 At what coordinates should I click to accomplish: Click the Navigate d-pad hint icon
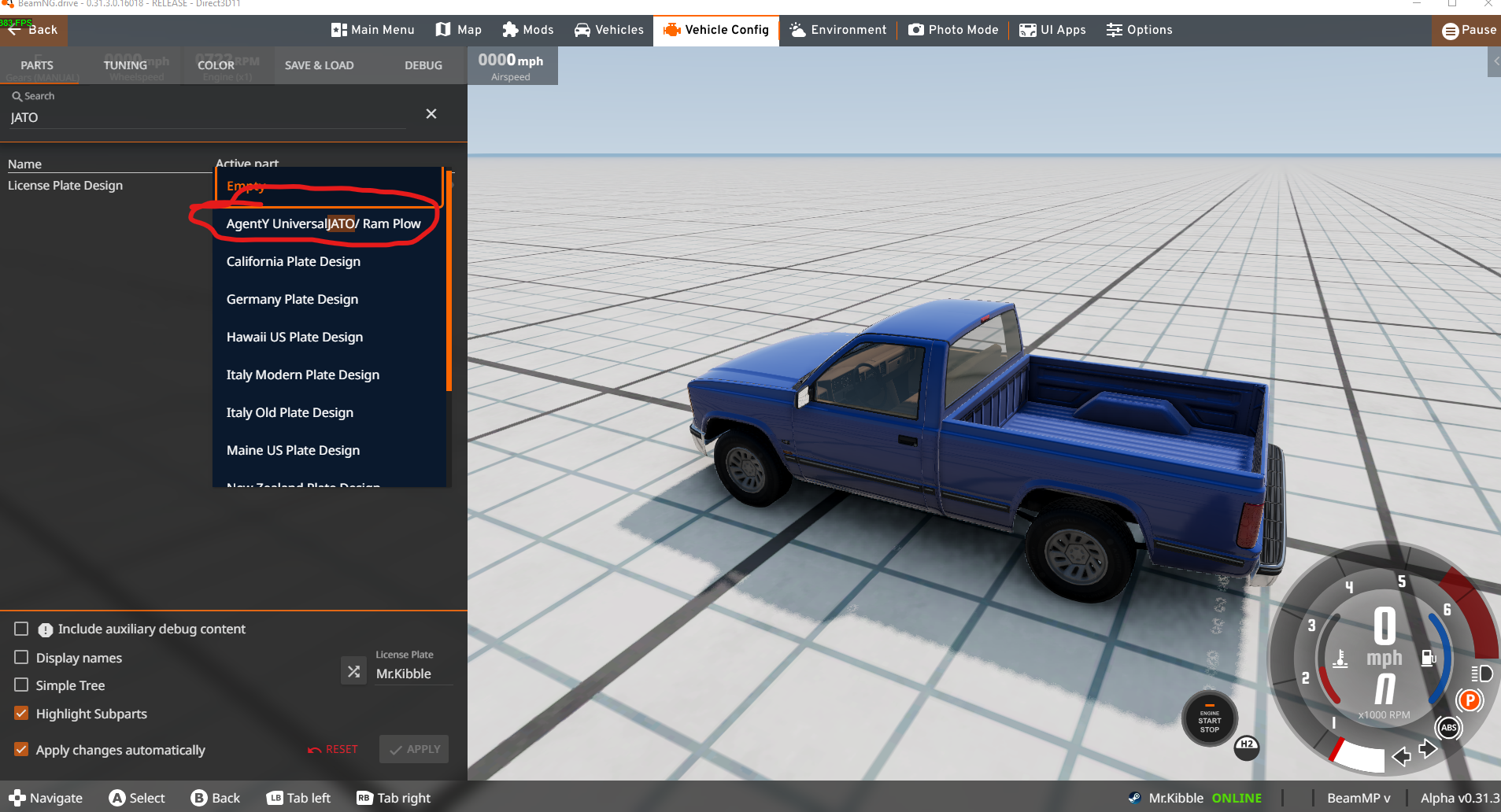17,798
